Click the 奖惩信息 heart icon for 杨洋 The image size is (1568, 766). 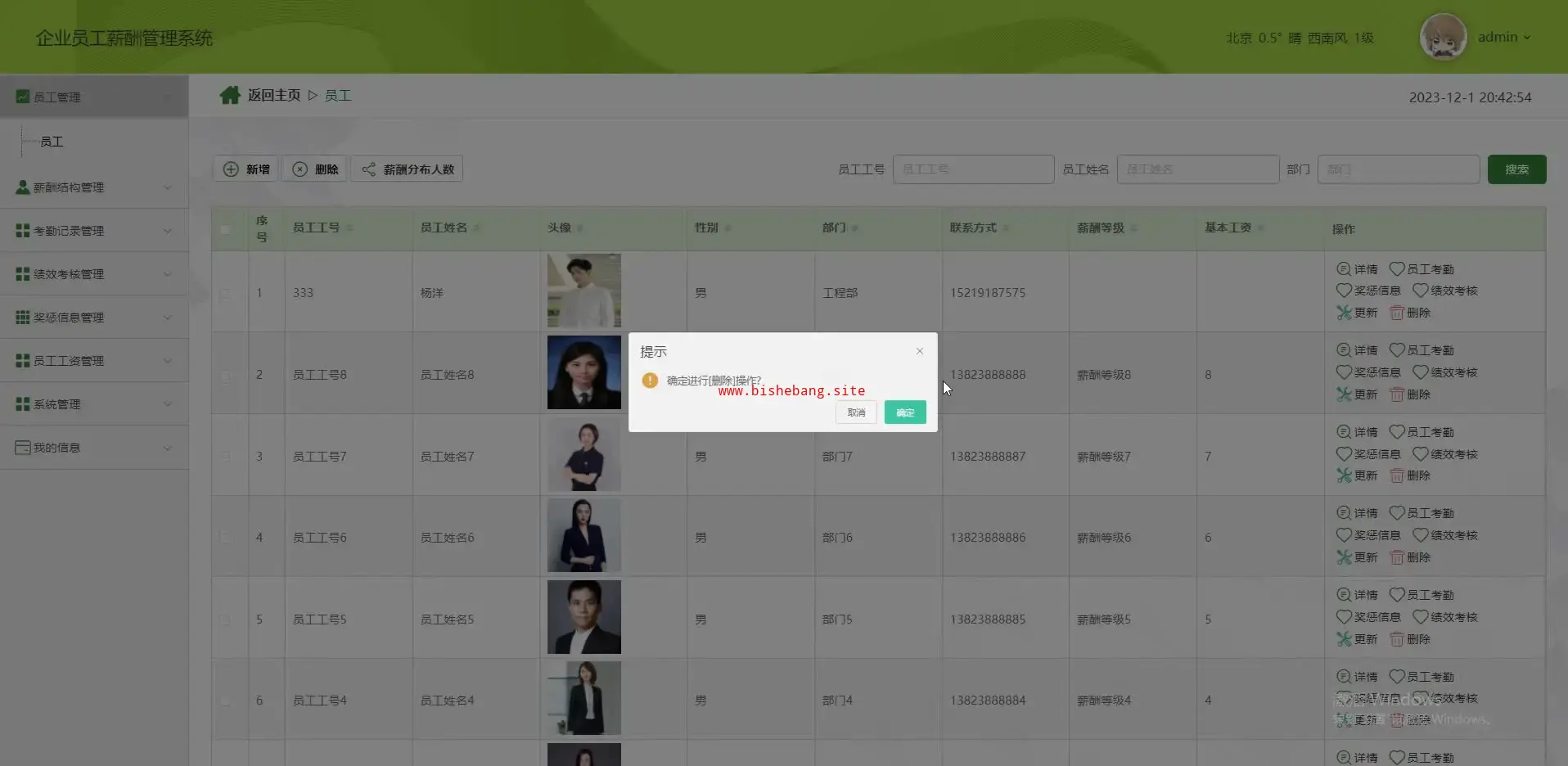[x=1344, y=290]
